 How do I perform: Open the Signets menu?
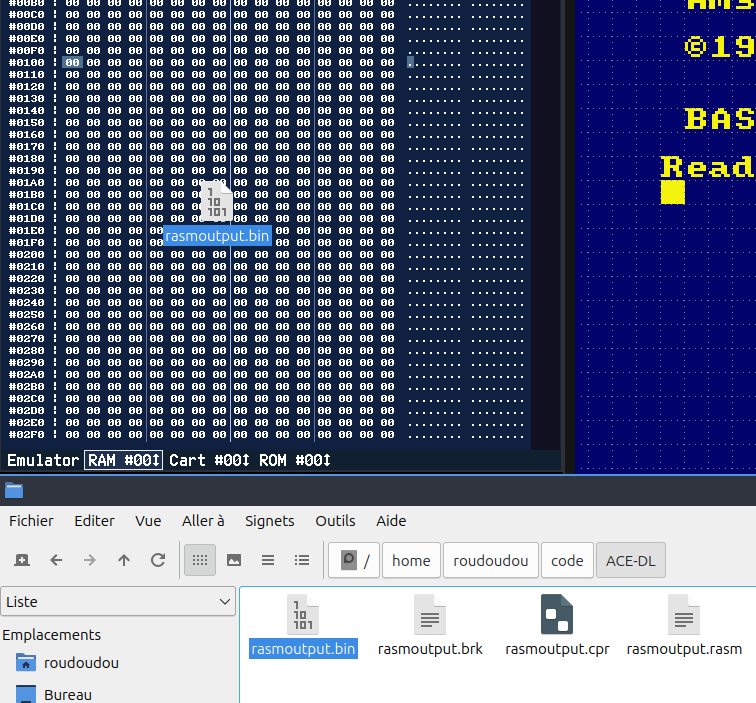coord(269,521)
